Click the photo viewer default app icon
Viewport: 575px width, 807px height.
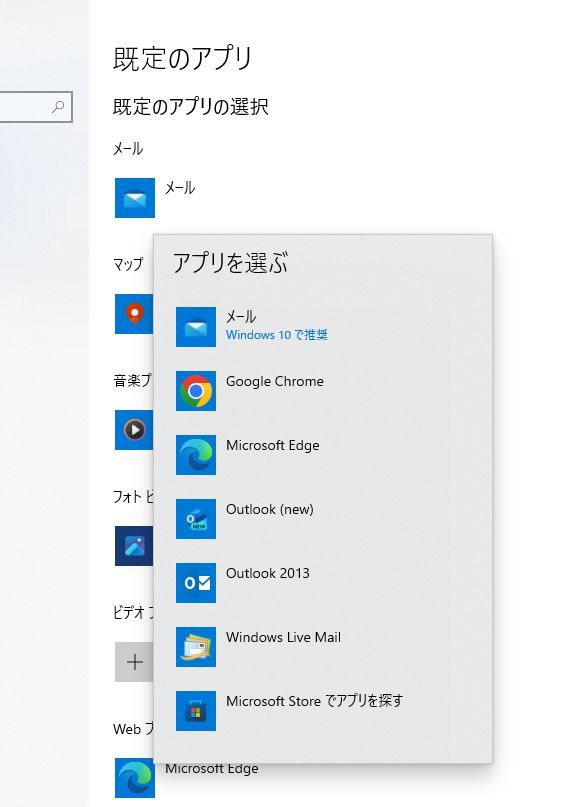tap(134, 546)
